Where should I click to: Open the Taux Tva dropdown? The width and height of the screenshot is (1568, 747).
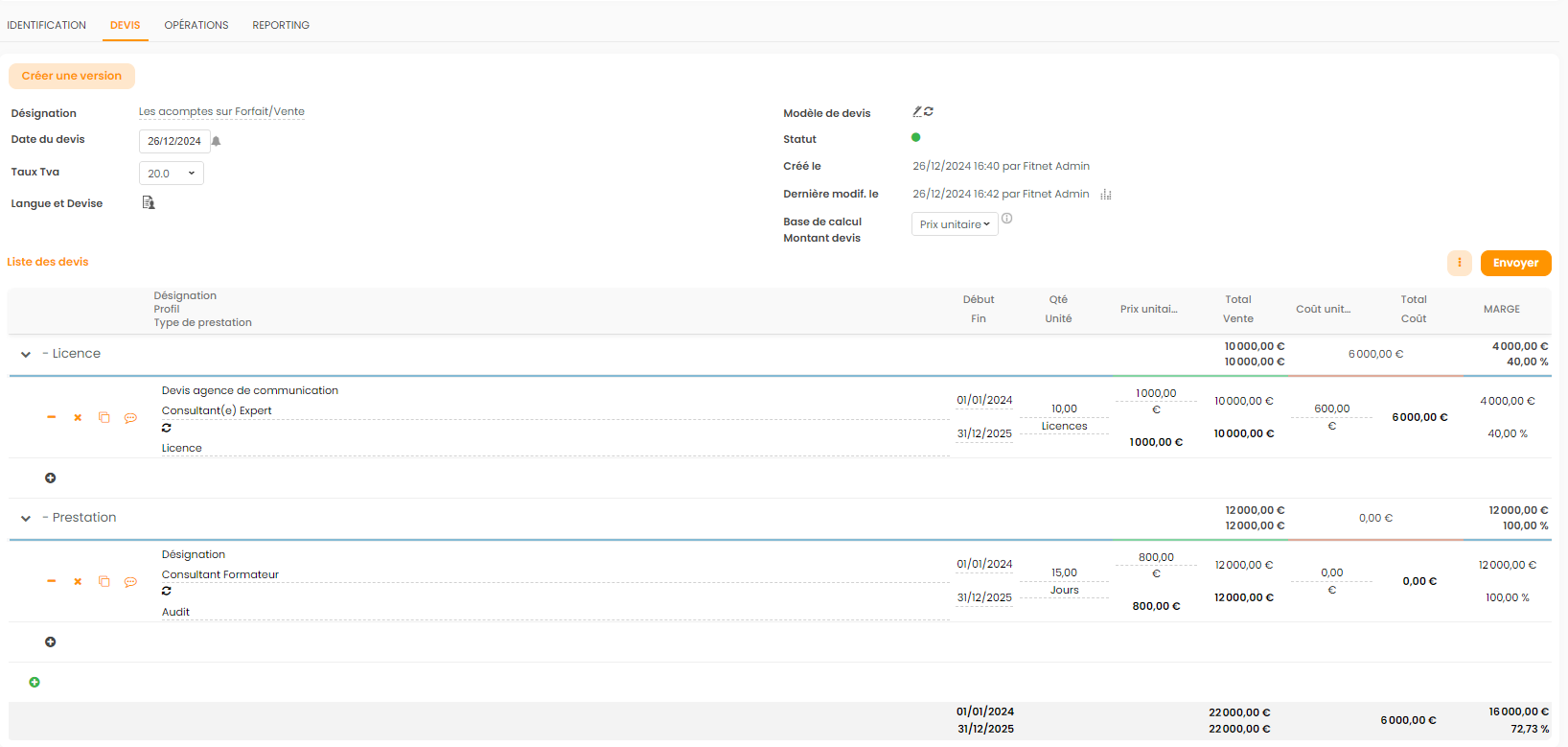(x=172, y=174)
